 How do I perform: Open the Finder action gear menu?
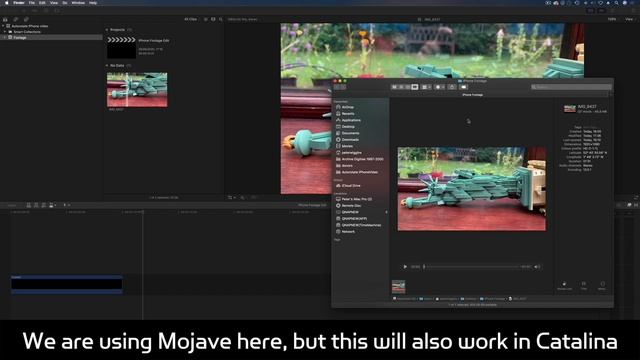[440, 87]
